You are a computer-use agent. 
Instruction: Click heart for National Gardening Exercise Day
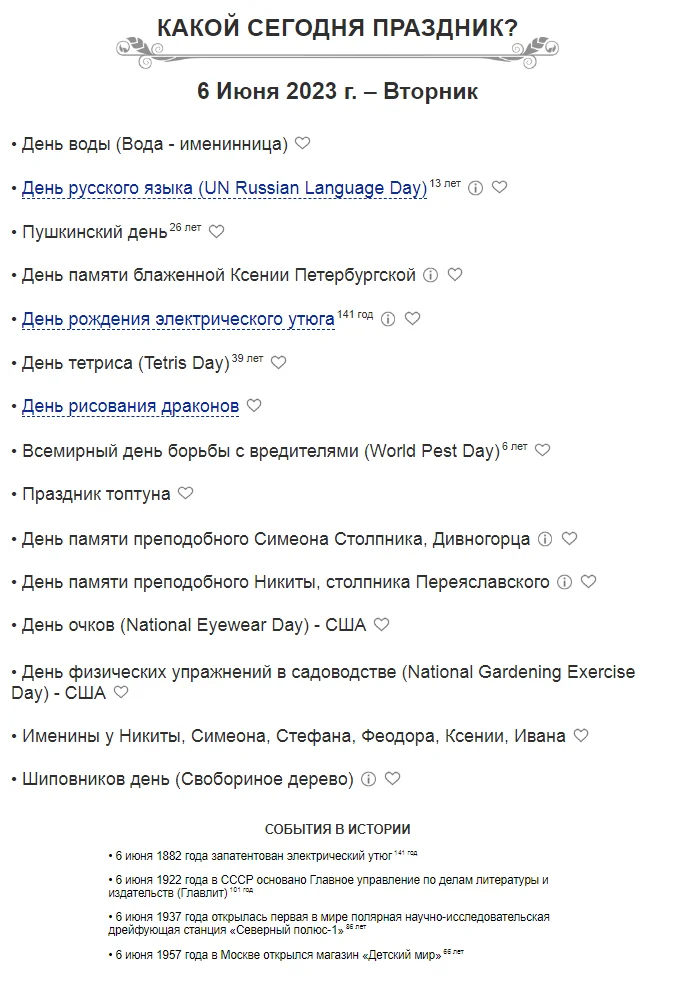coord(121,691)
